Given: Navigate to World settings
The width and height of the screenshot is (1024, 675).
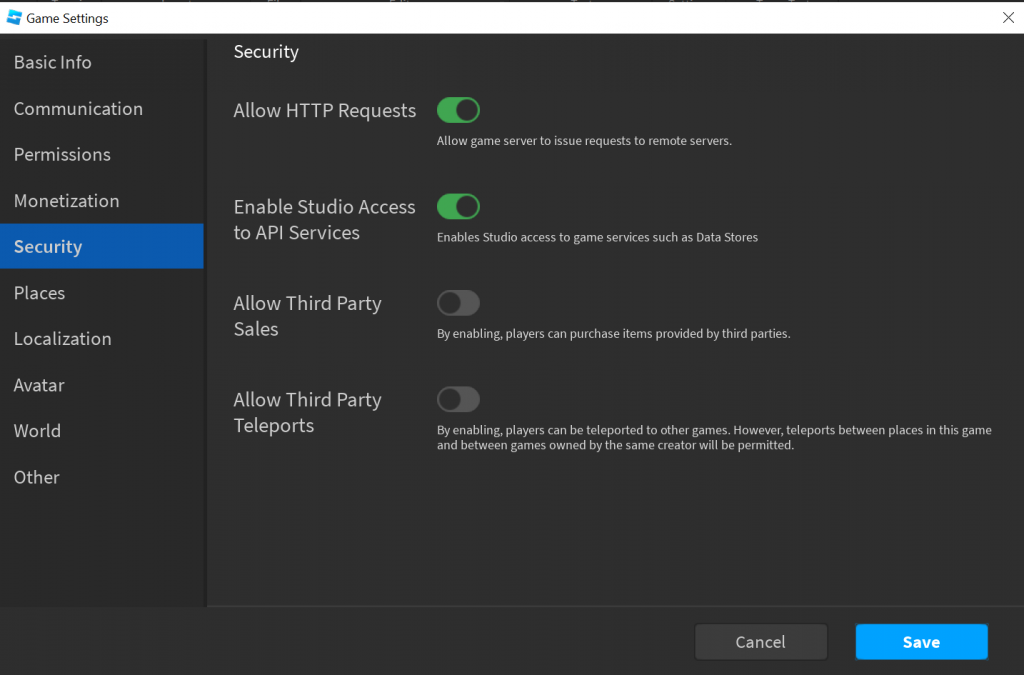Looking at the screenshot, I should (102, 431).
